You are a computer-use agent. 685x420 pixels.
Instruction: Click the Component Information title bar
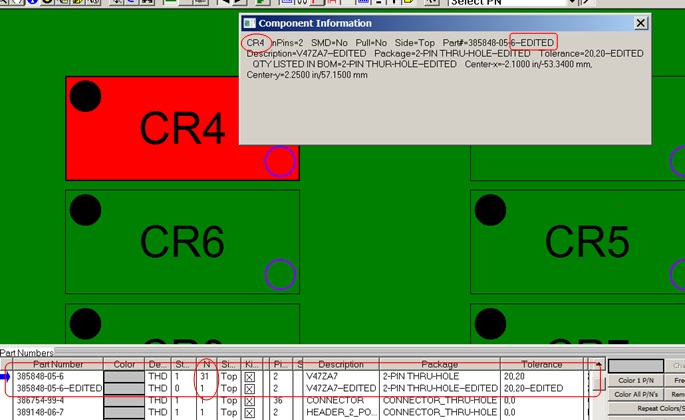point(445,23)
